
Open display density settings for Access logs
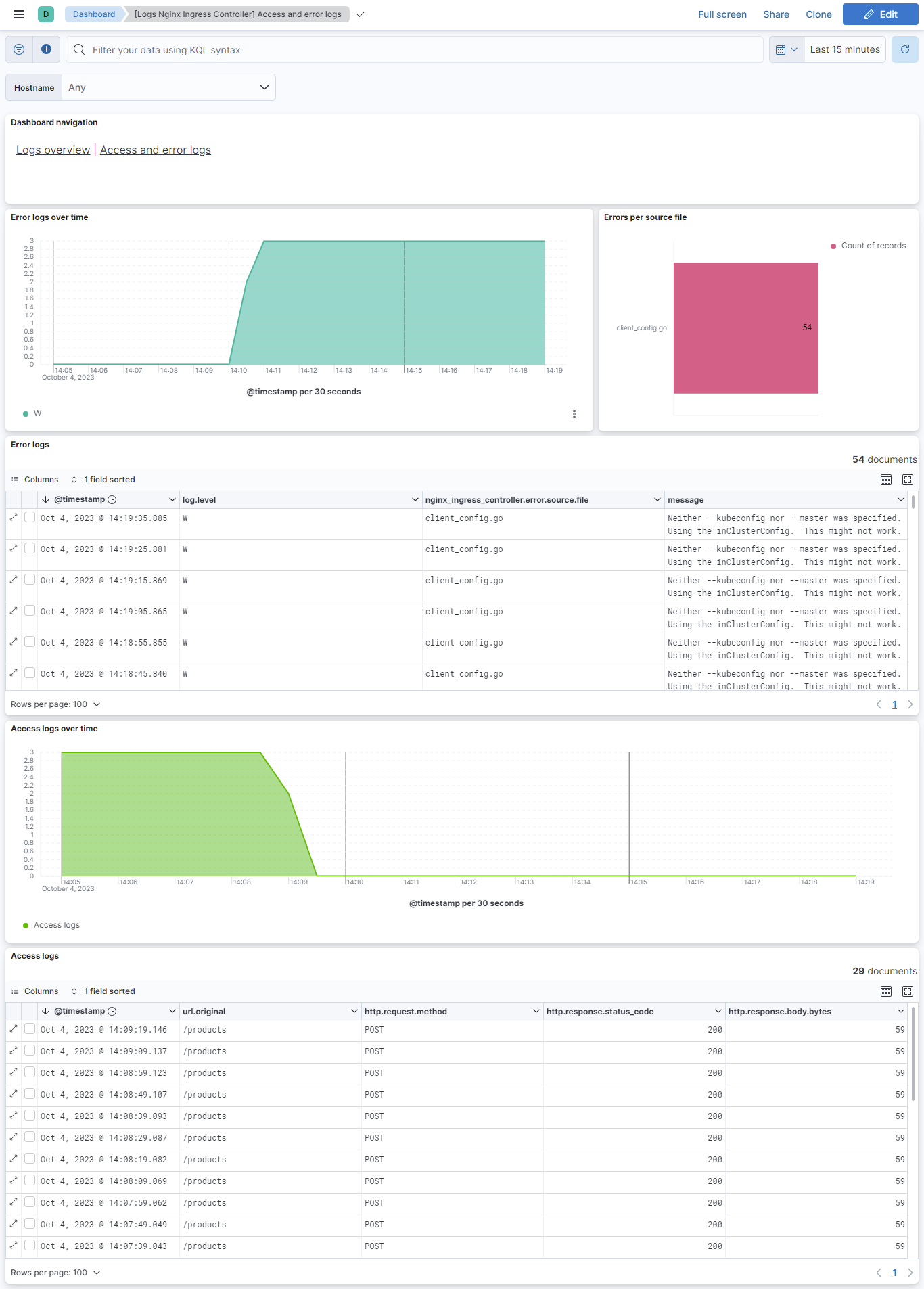coord(885,991)
